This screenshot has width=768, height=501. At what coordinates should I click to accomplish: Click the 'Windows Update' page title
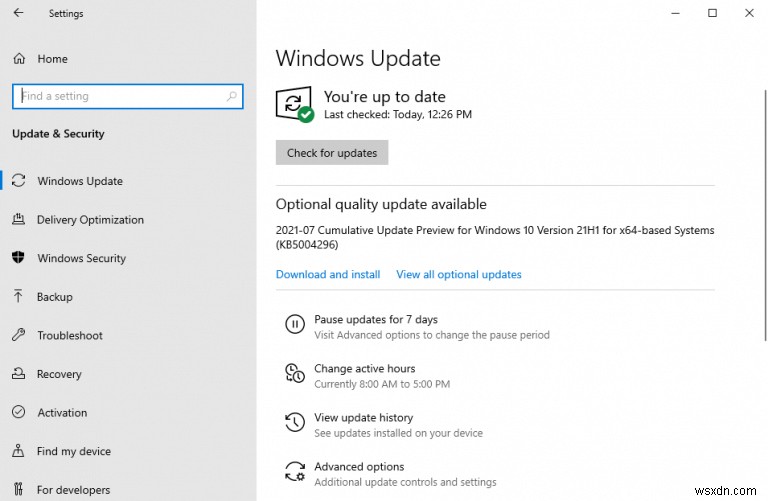click(x=358, y=58)
